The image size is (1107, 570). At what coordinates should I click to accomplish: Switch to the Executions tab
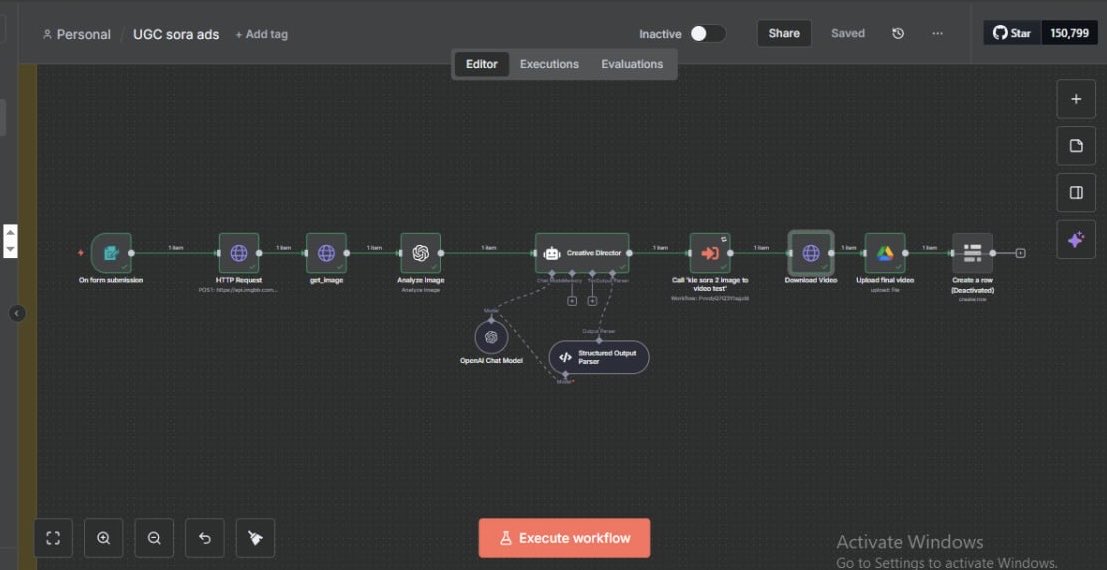point(549,64)
